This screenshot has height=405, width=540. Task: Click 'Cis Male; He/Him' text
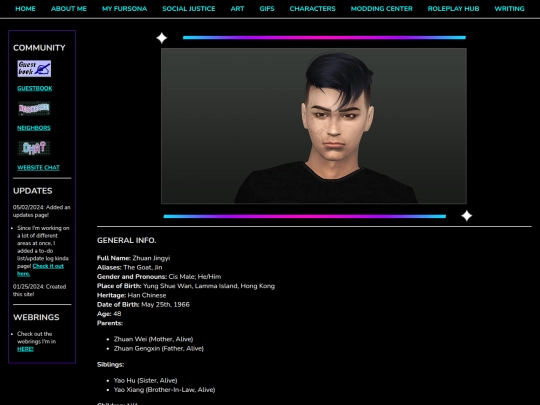click(195, 277)
